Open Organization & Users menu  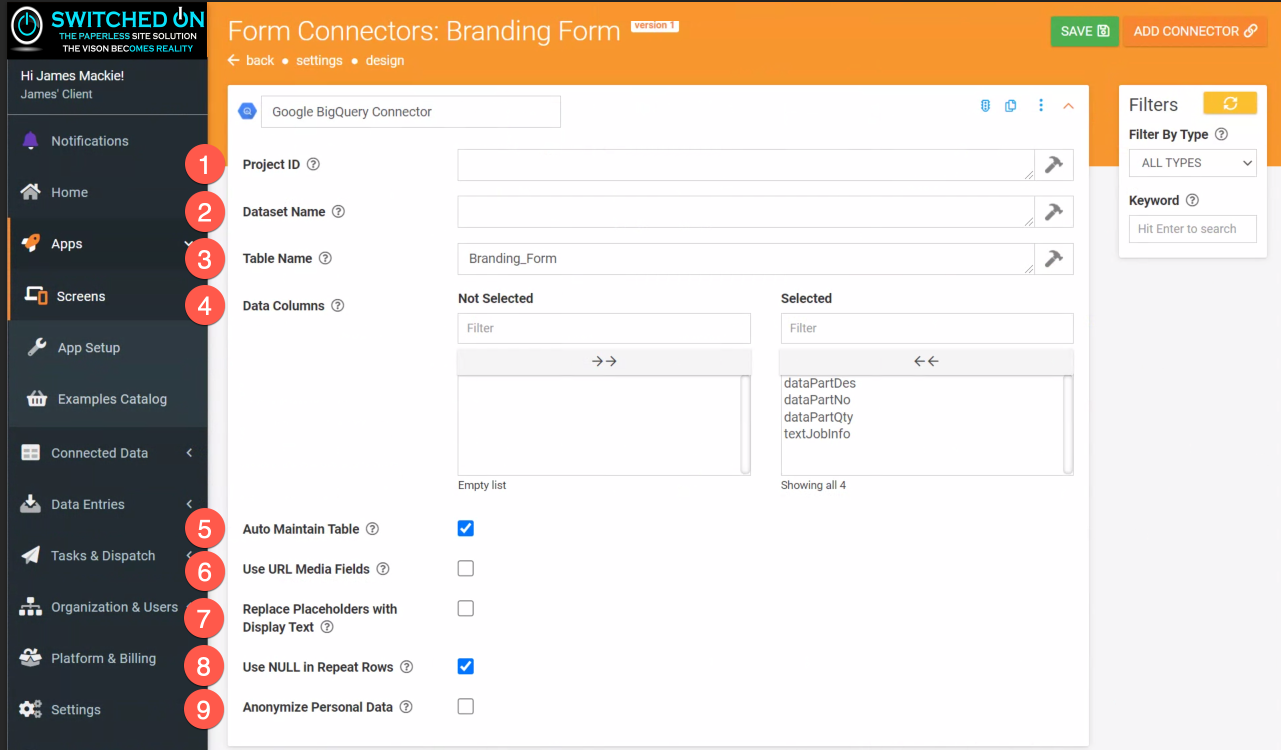coord(107,607)
